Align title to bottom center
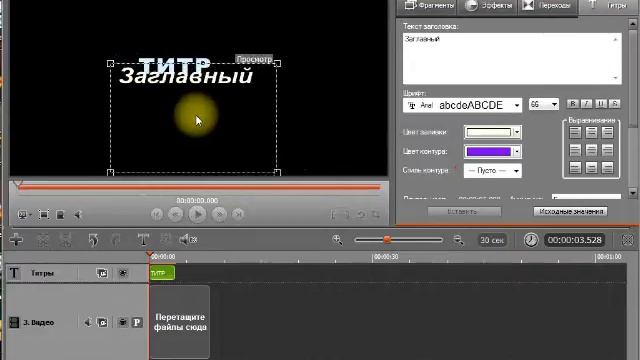Image resolution: width=640 pixels, height=360 pixels. click(591, 167)
